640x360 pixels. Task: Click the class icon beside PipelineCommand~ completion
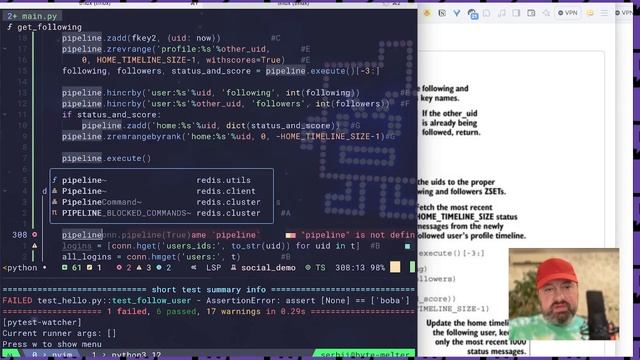pos(55,202)
